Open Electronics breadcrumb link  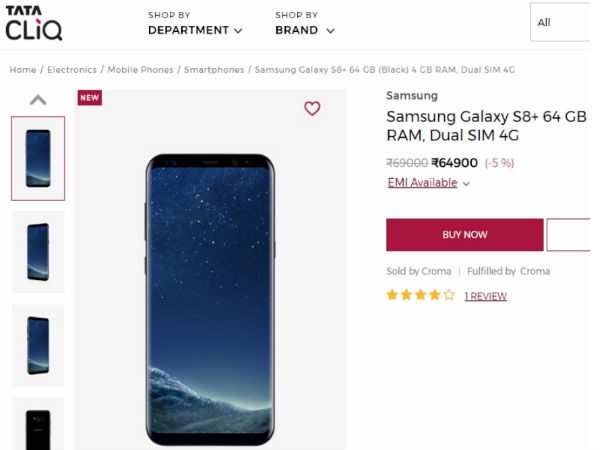click(72, 70)
